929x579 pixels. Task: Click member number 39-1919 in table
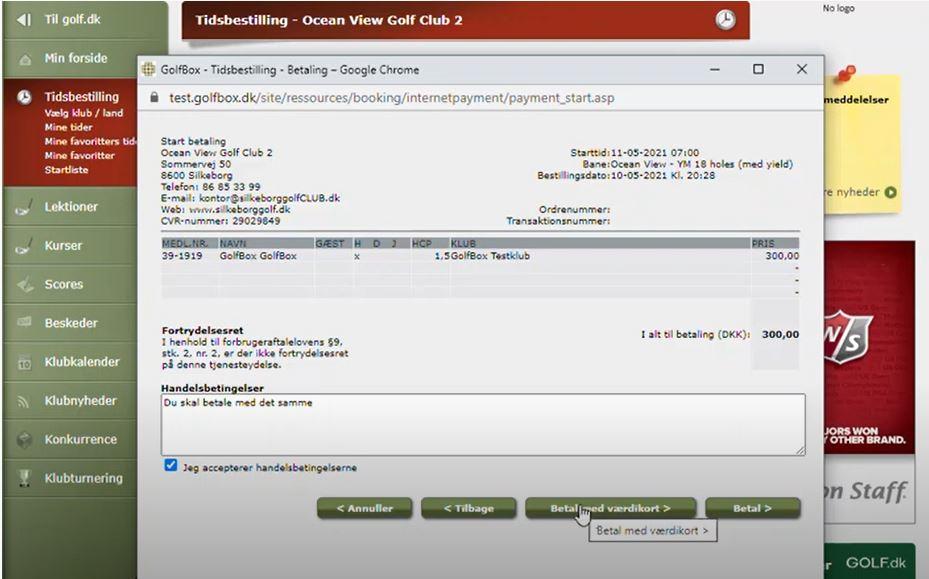click(182, 256)
